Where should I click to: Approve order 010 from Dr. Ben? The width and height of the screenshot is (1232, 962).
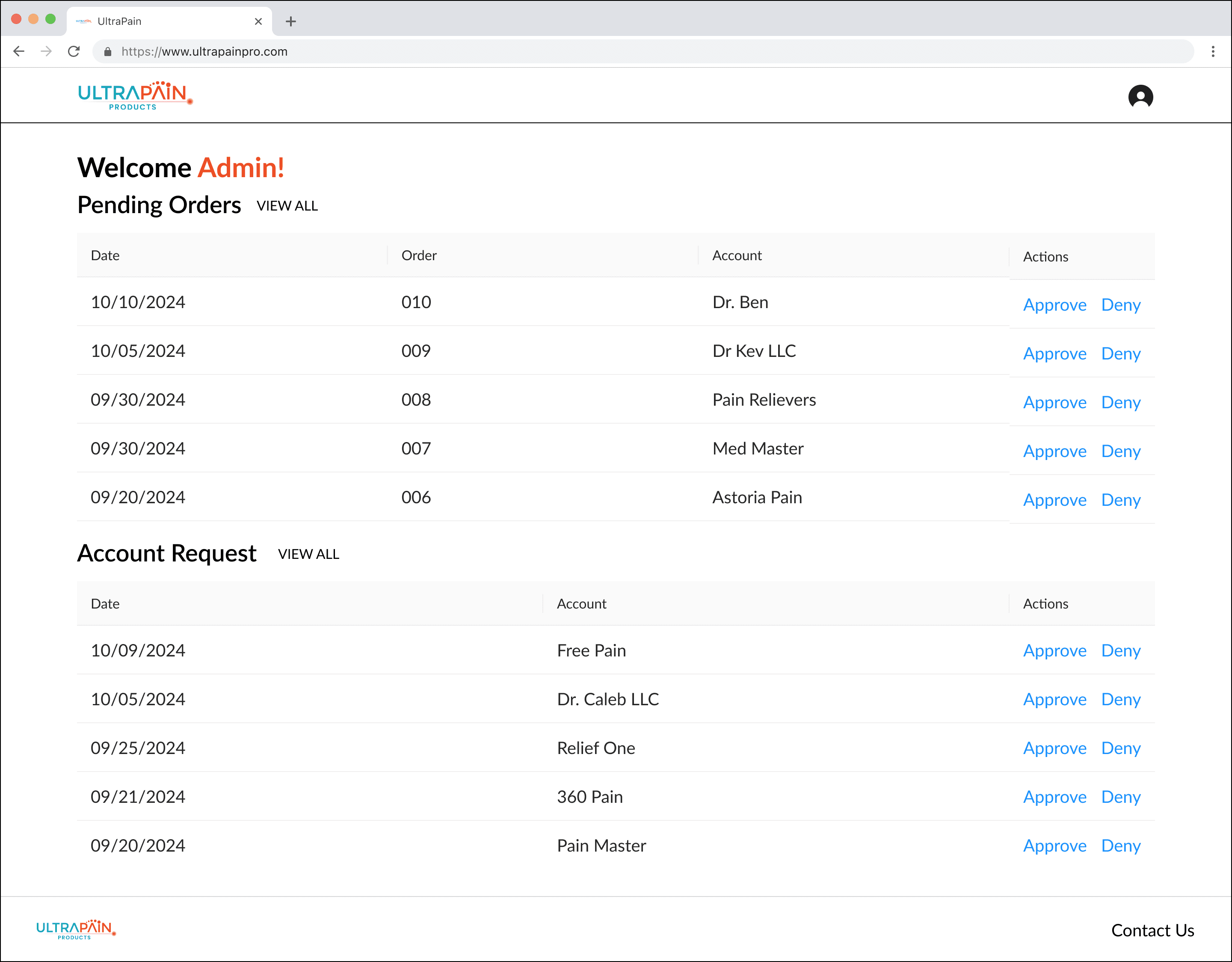click(1054, 305)
